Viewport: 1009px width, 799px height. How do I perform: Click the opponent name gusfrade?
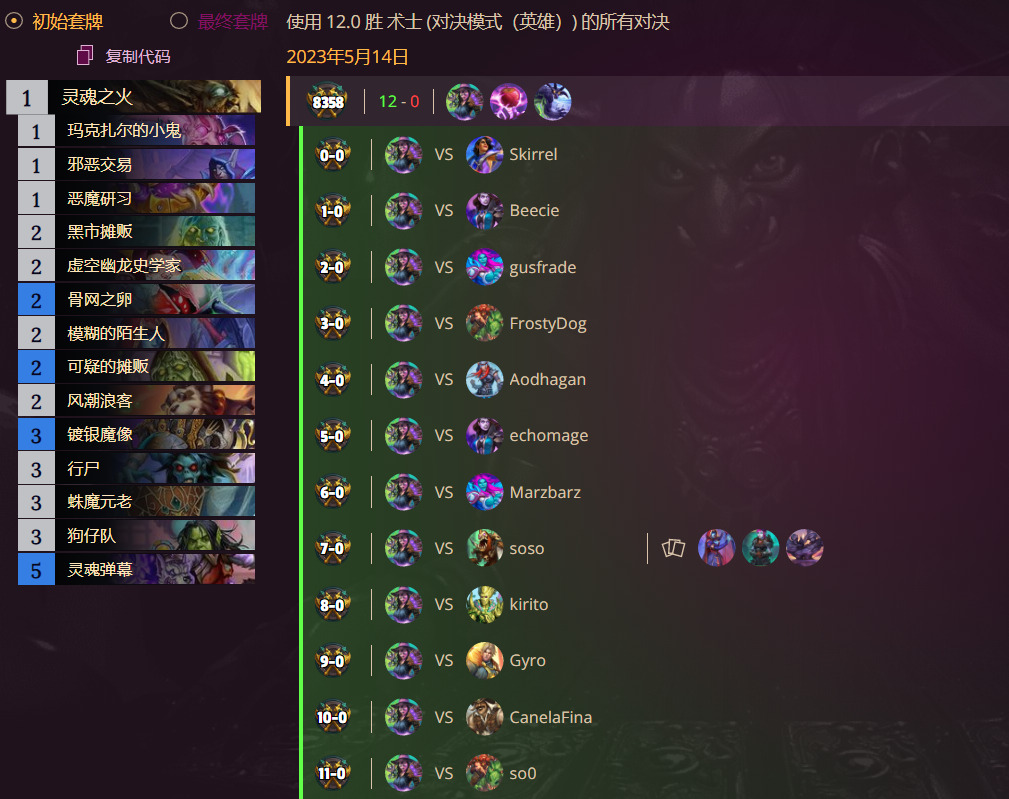click(542, 267)
